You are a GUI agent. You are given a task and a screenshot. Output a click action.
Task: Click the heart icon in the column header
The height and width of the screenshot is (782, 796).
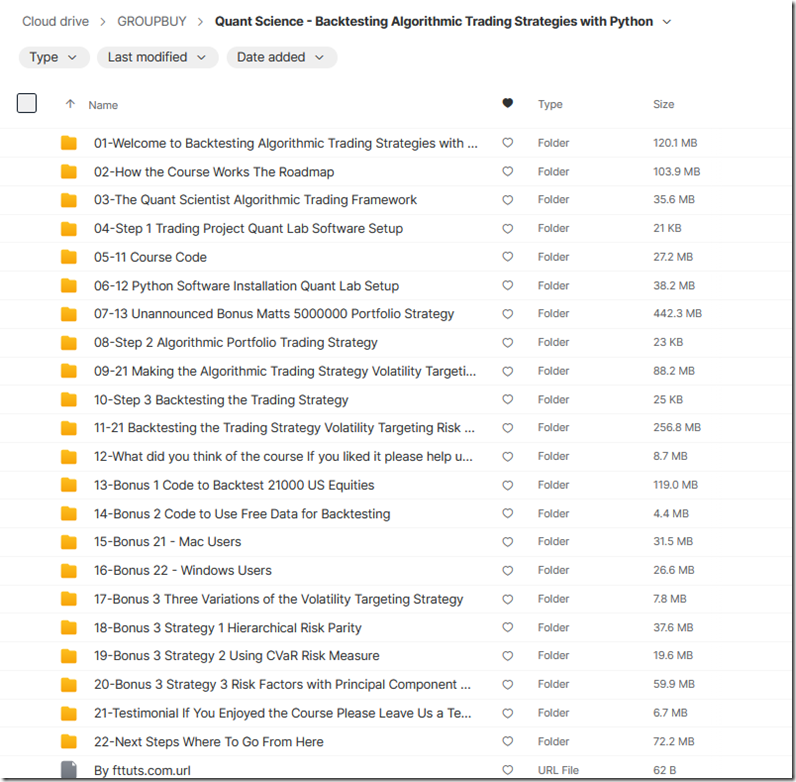[508, 104]
